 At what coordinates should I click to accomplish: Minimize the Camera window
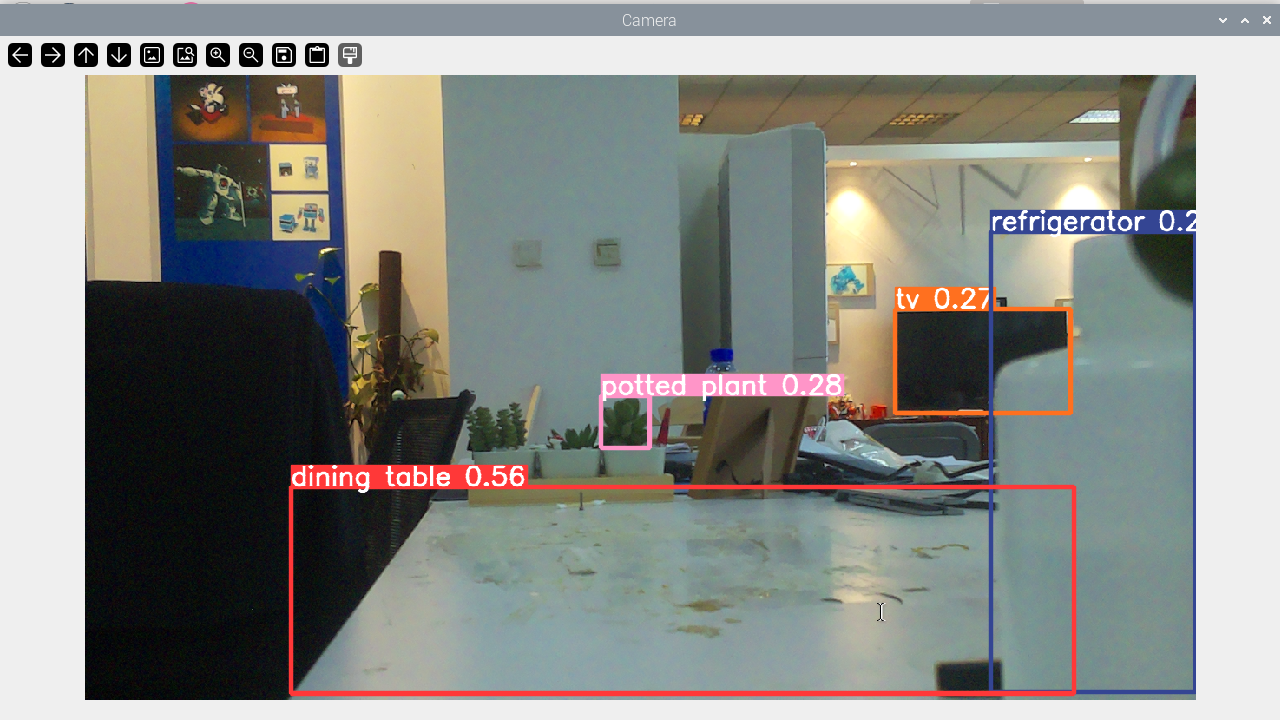click(x=1223, y=20)
